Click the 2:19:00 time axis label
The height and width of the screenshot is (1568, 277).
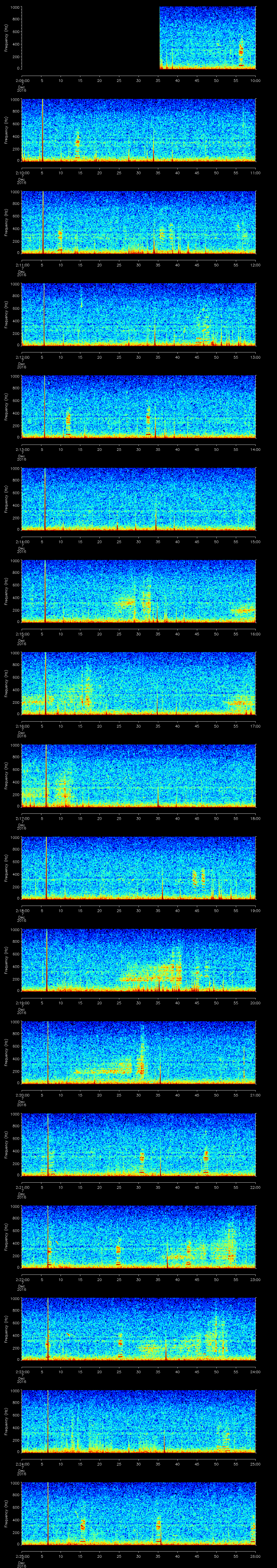click(22, 1003)
